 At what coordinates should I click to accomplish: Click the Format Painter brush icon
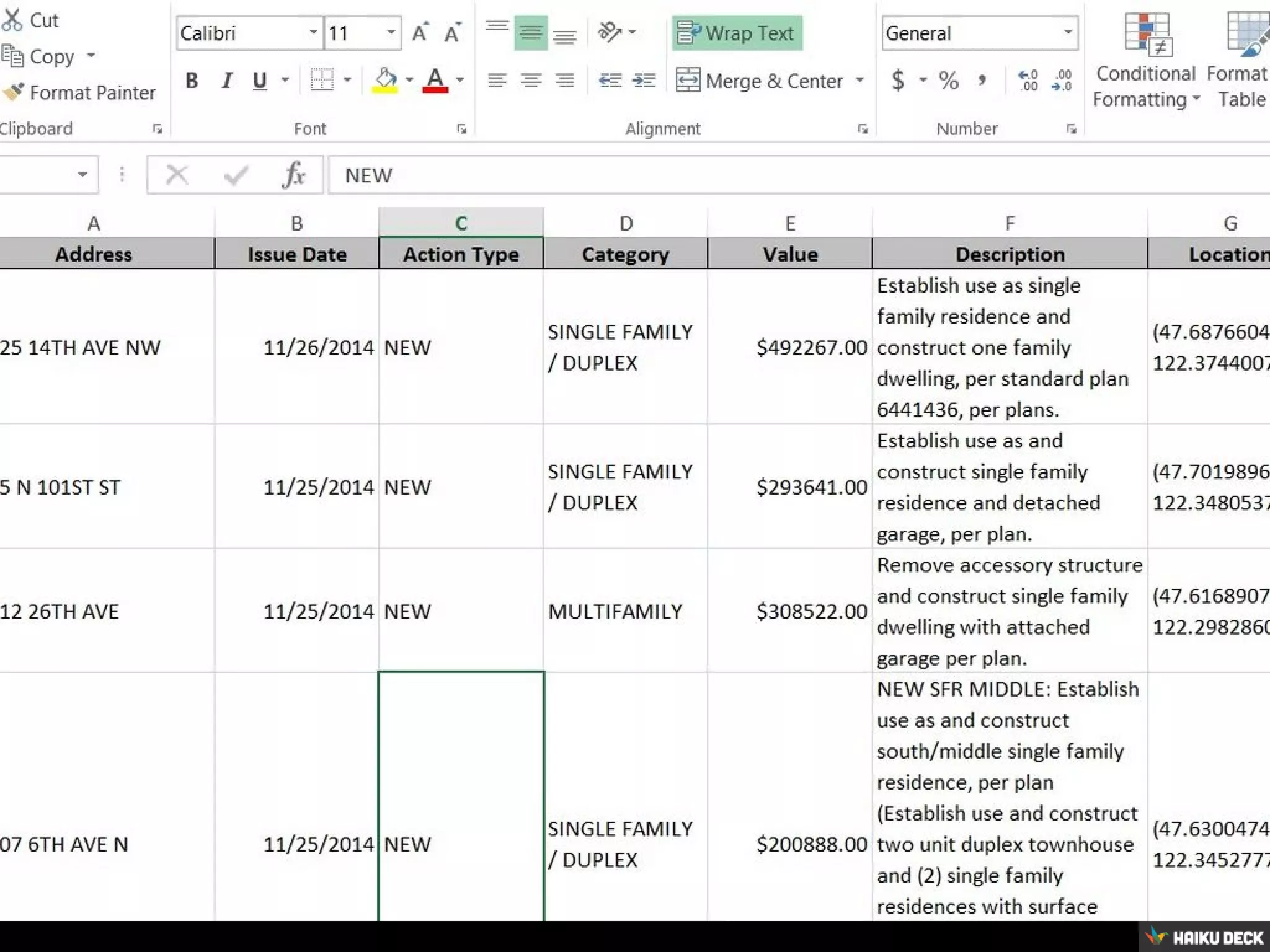(14, 92)
